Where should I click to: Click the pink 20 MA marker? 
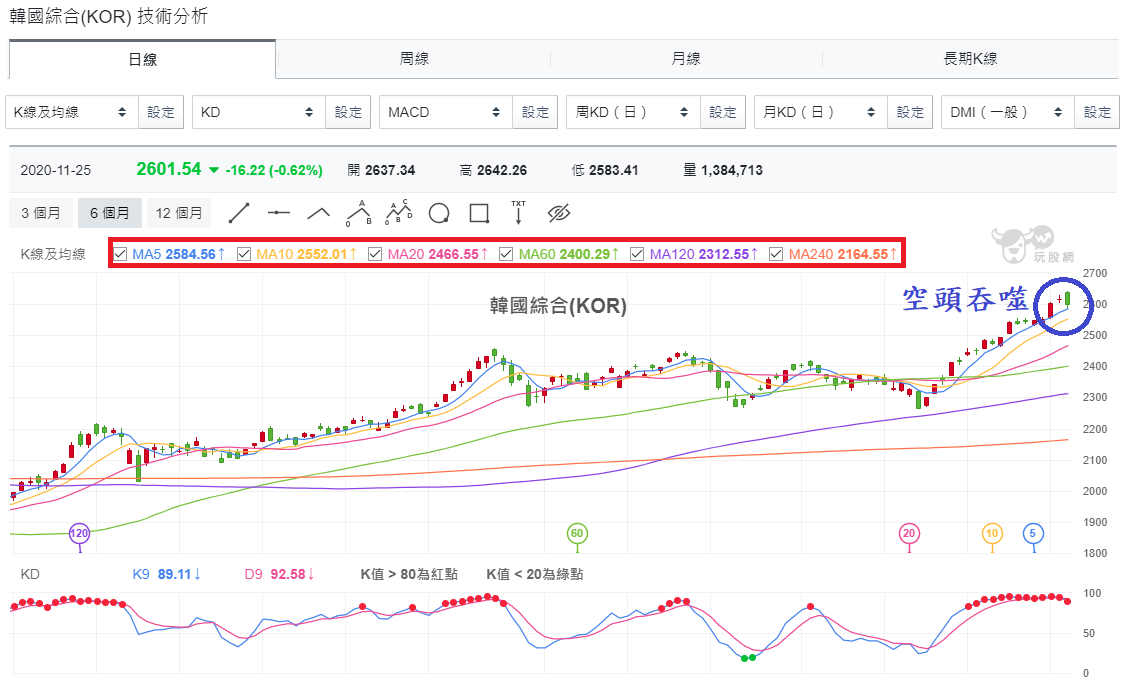point(909,534)
